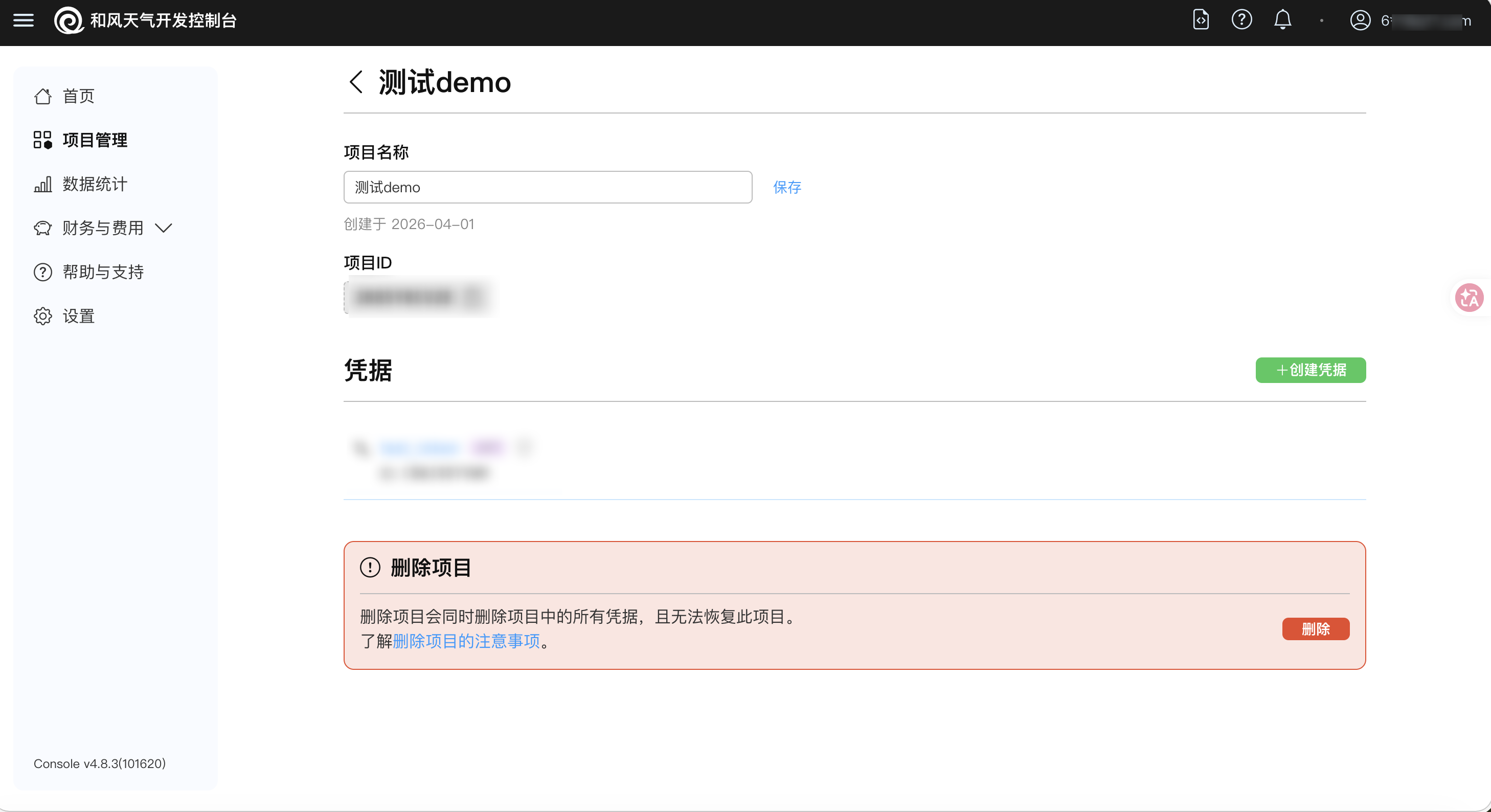Open 数据统计 in the sidebar
Viewport: 1491px width, 812px height.
[80, 184]
